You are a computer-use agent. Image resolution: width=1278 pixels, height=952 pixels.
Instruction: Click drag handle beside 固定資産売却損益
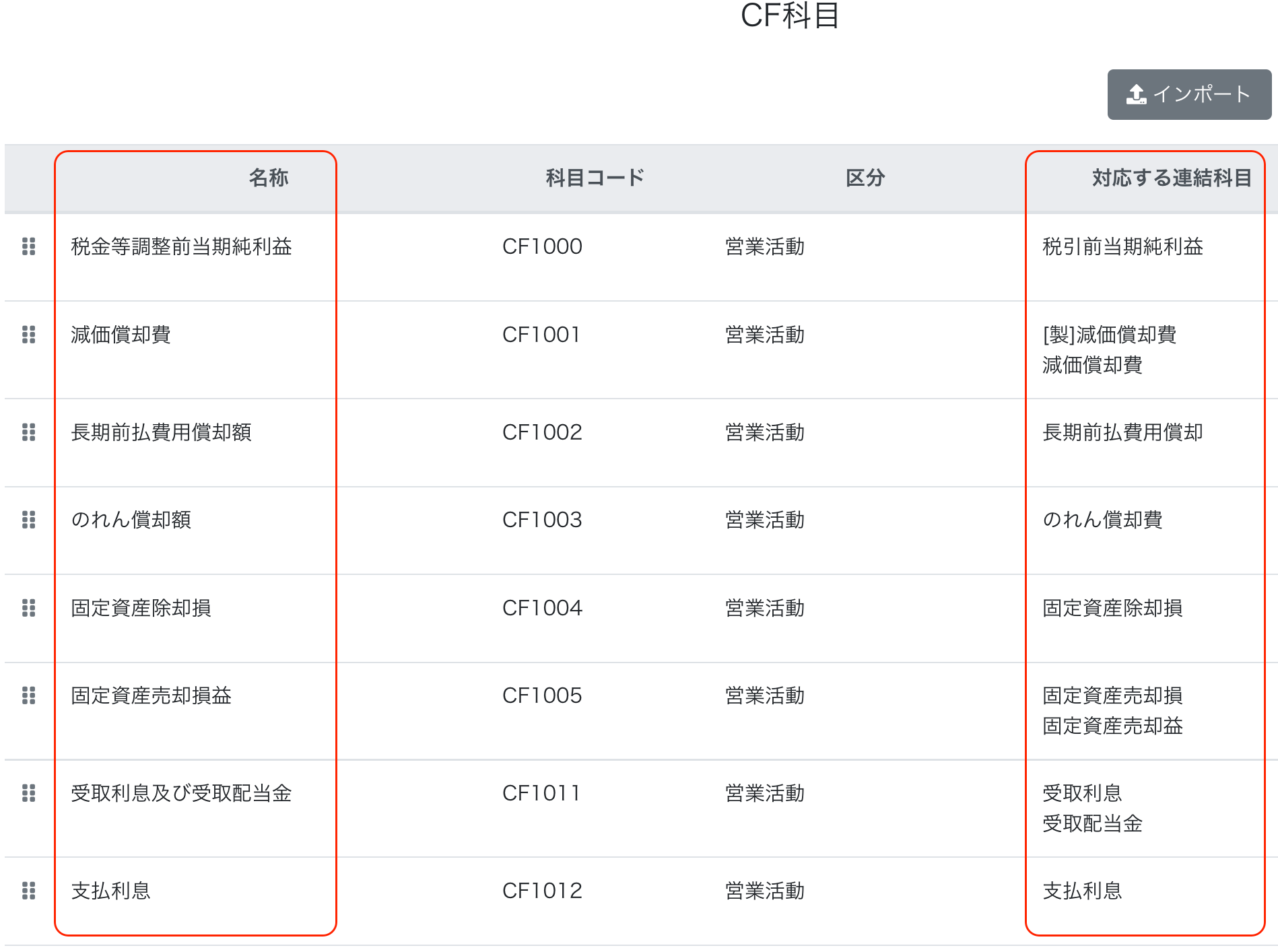29,695
